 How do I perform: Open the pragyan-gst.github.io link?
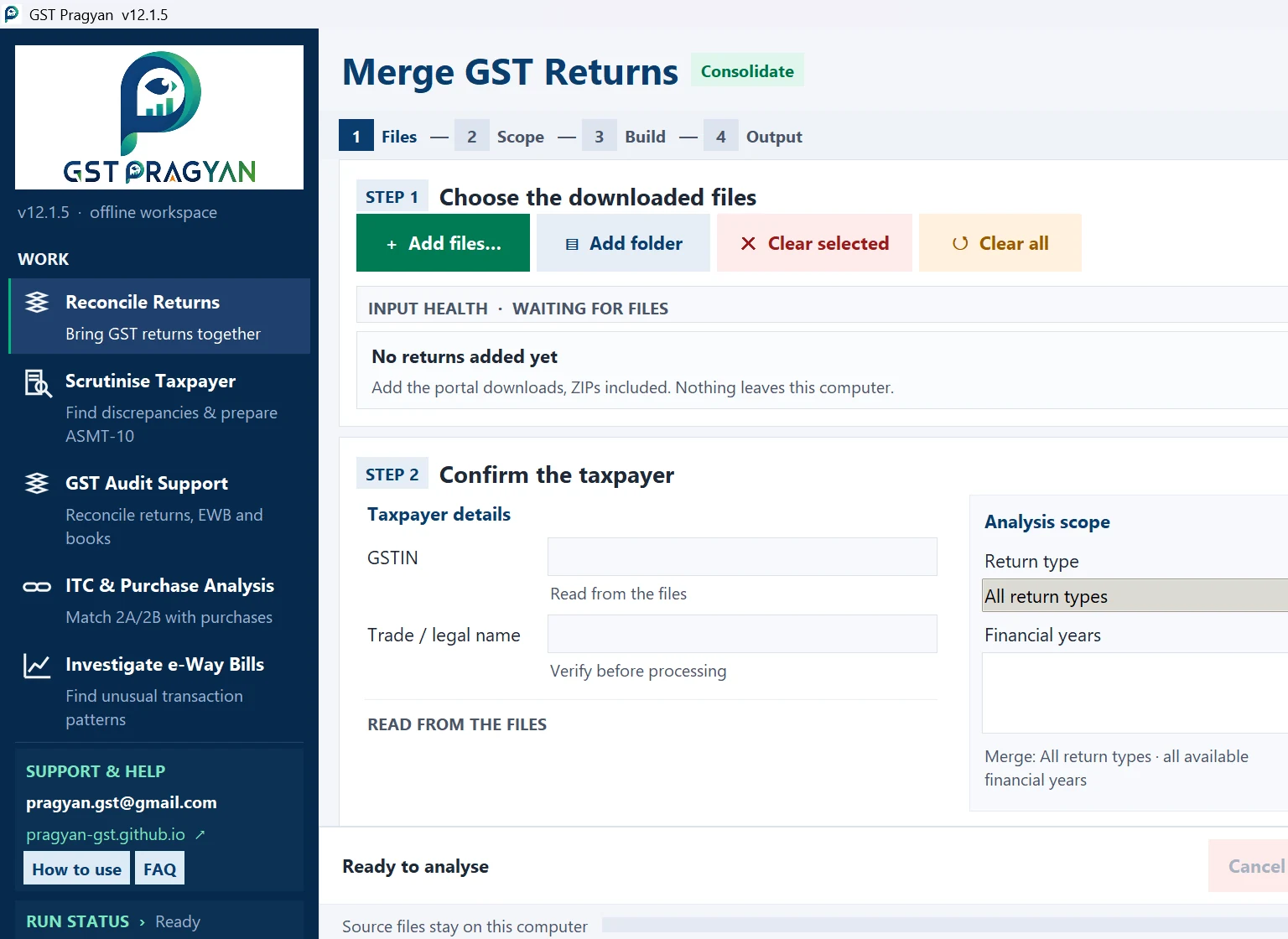coord(106,835)
